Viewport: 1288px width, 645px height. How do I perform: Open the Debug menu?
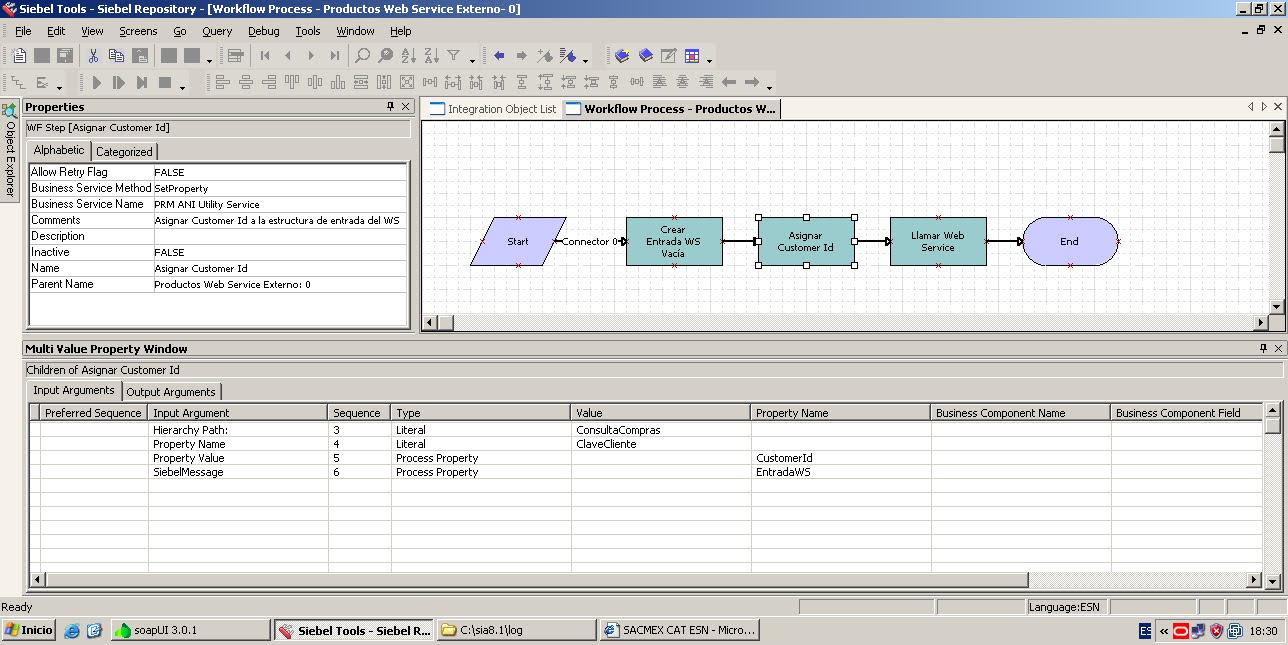[x=263, y=31]
